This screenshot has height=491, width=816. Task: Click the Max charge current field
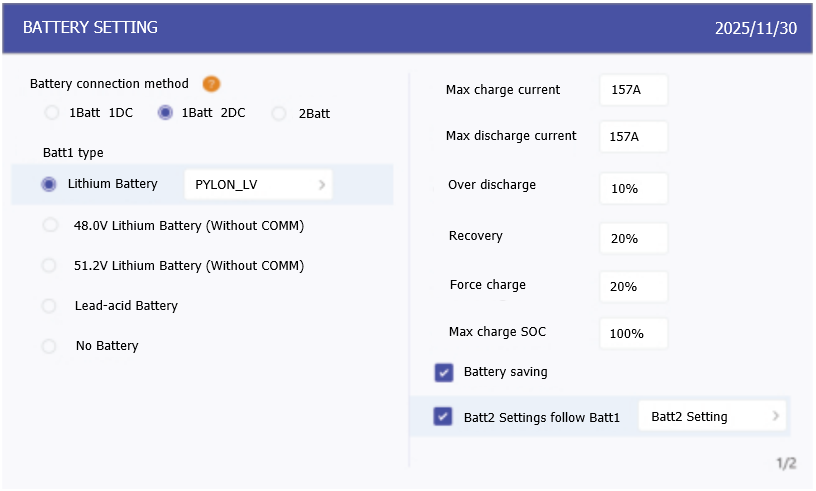(x=633, y=90)
